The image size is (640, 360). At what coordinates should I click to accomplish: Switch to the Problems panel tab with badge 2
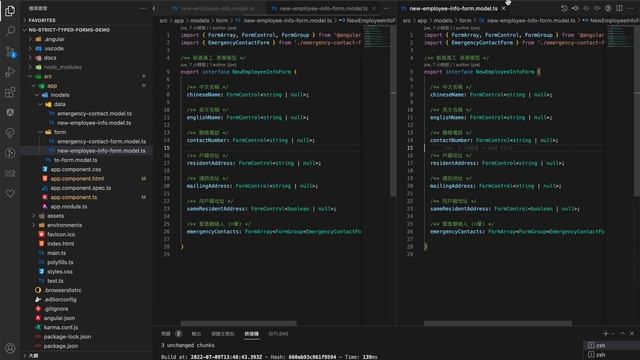tap(171, 334)
